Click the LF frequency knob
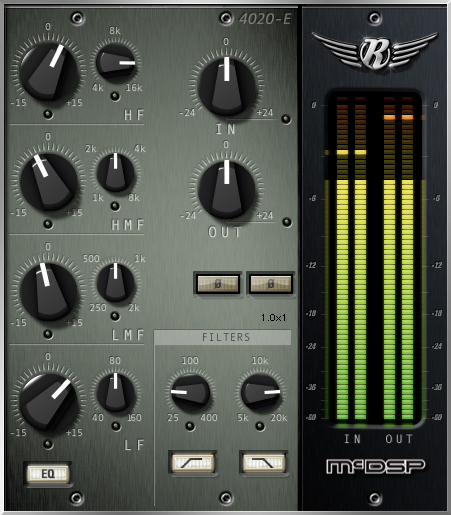Viewport: 451px width, 515px height. coord(116,393)
